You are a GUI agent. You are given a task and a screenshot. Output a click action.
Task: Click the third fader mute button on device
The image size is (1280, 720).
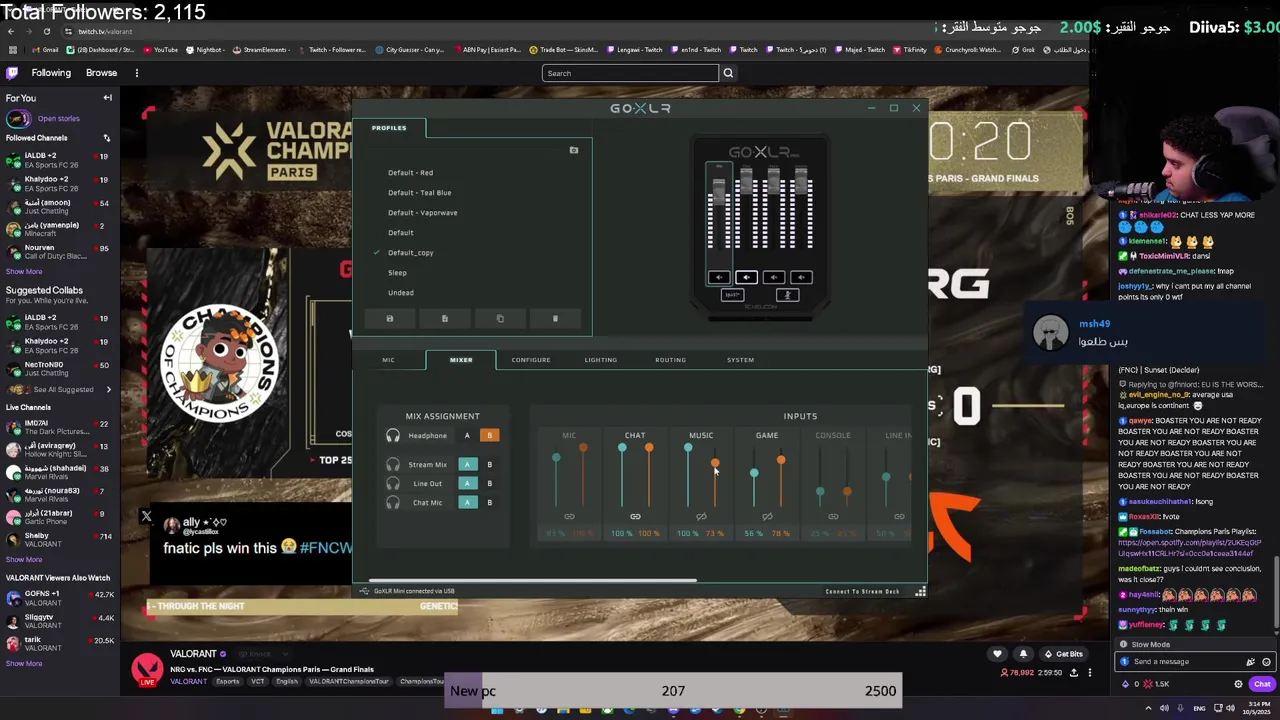pos(773,278)
